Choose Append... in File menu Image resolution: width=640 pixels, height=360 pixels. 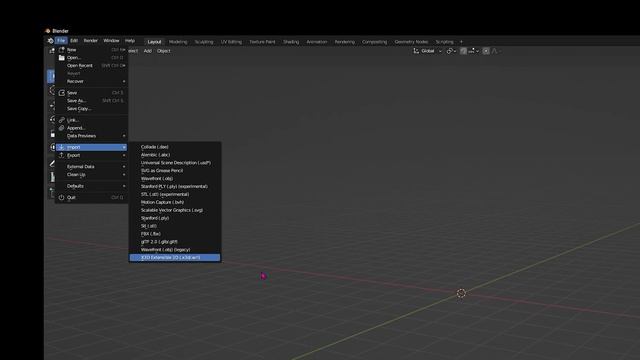coord(91,128)
